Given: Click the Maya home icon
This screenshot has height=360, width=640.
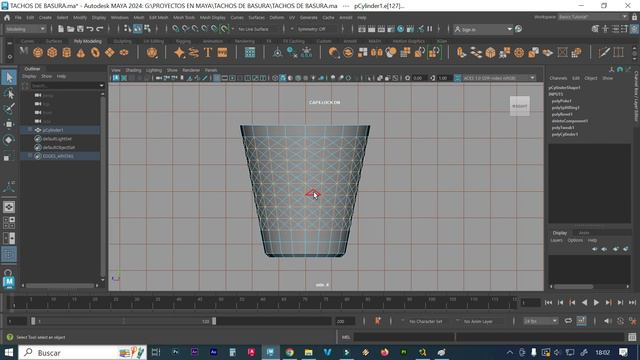Looking at the screenshot, I should (x=7, y=18).
